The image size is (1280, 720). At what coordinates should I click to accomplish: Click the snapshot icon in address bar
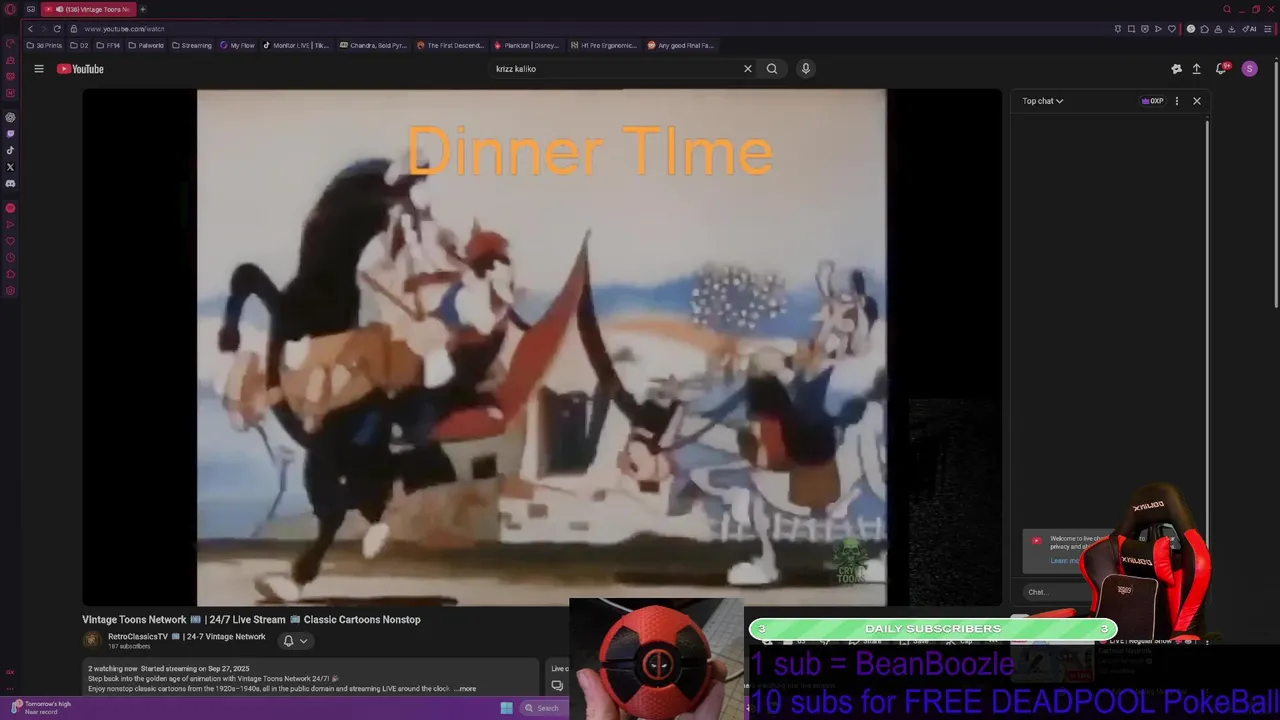tap(1131, 29)
